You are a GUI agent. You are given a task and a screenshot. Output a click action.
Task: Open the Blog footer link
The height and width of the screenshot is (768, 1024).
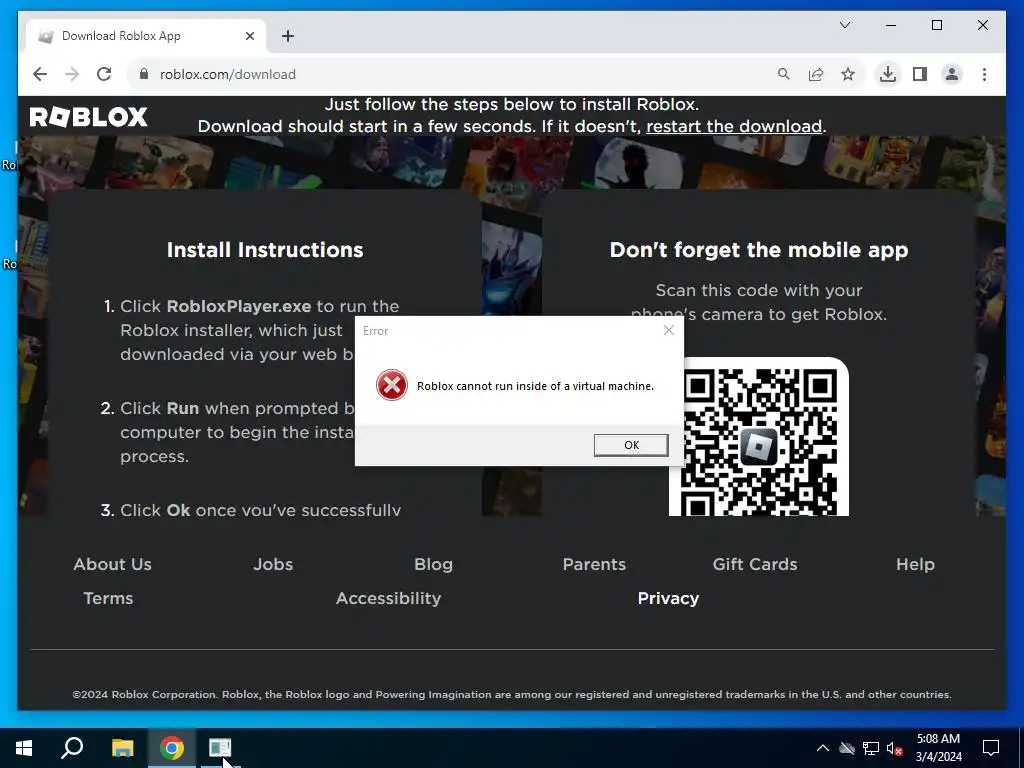433,564
